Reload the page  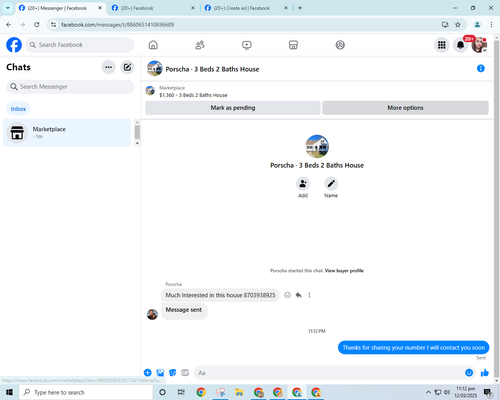point(37,25)
